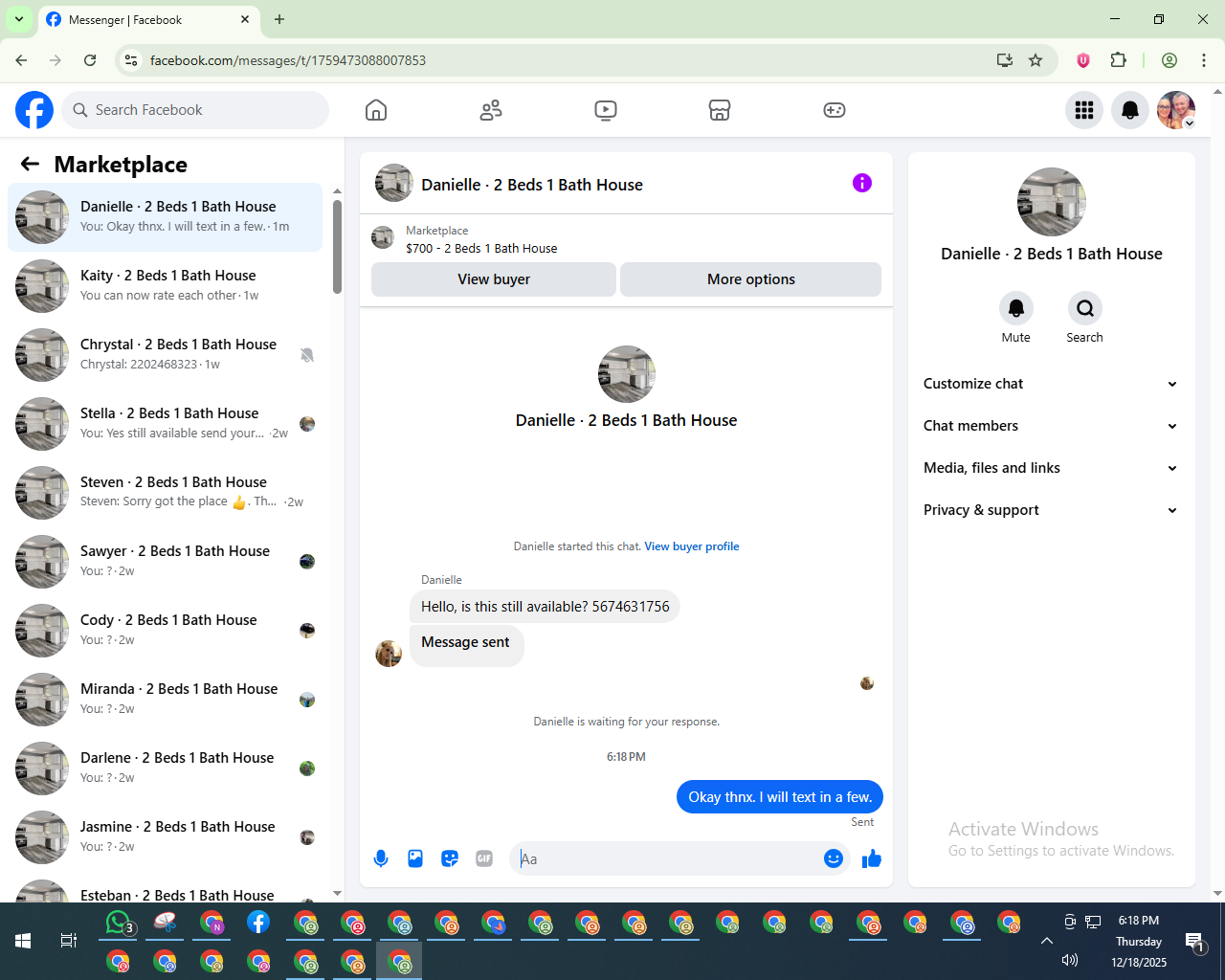Image resolution: width=1225 pixels, height=980 pixels.
Task: Reload the page in the browser
Action: point(90,60)
